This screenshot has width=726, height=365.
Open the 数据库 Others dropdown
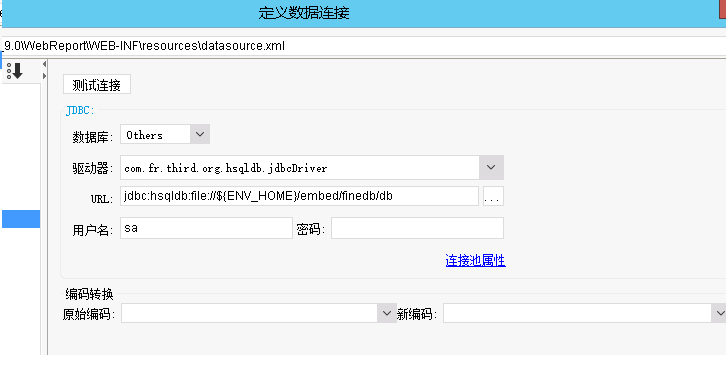165,134
